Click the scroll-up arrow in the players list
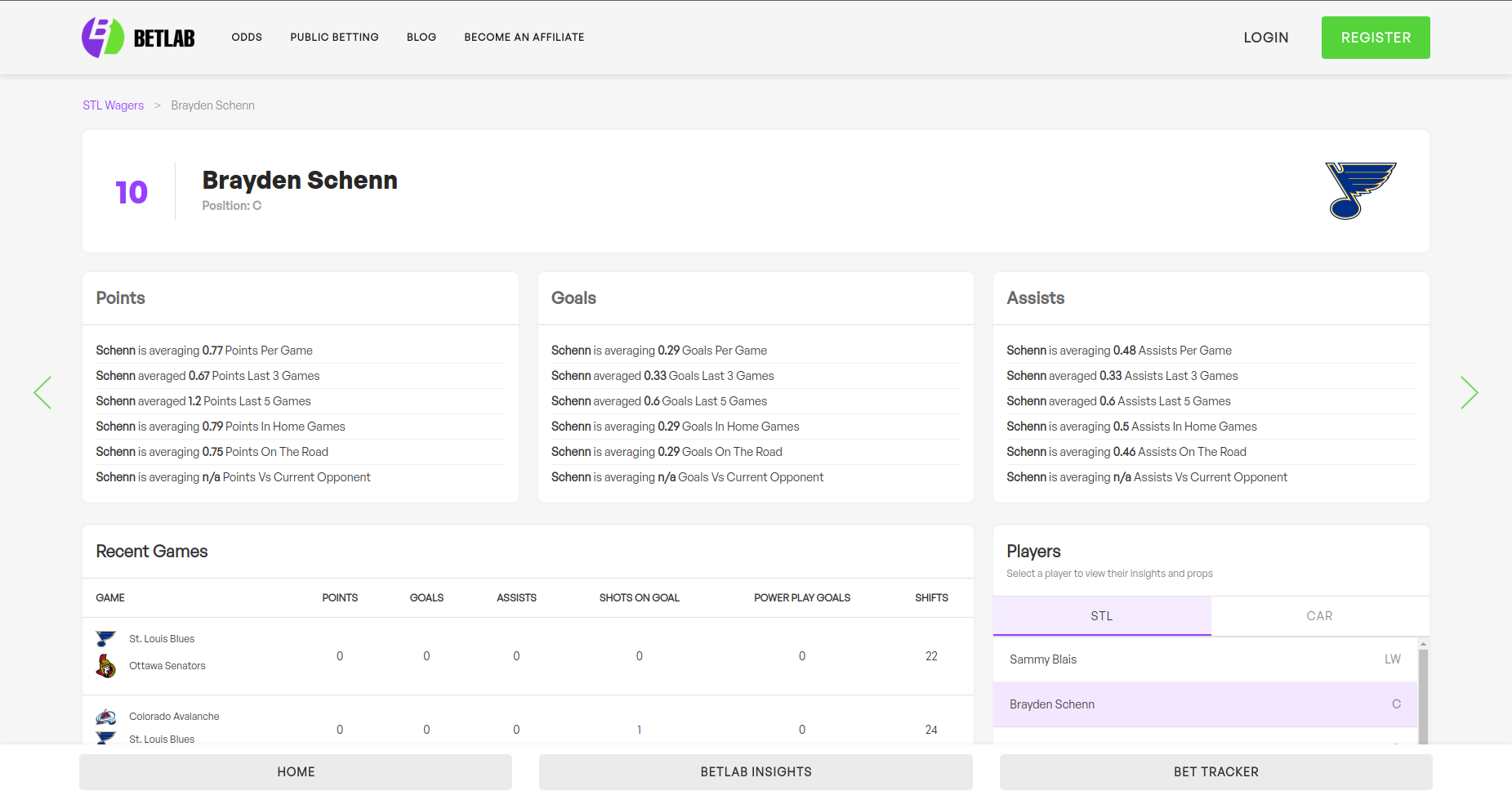This screenshot has width=1512, height=800. click(x=1423, y=645)
